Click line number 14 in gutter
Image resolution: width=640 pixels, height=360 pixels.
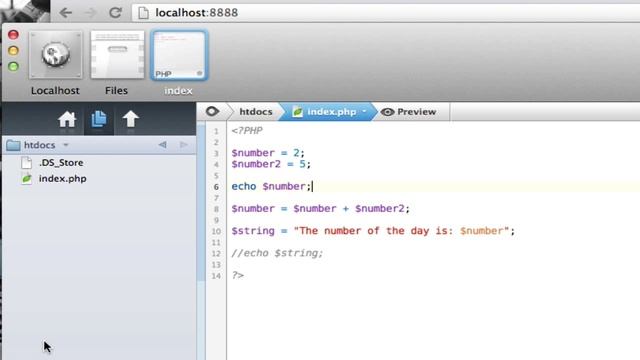click(216, 276)
